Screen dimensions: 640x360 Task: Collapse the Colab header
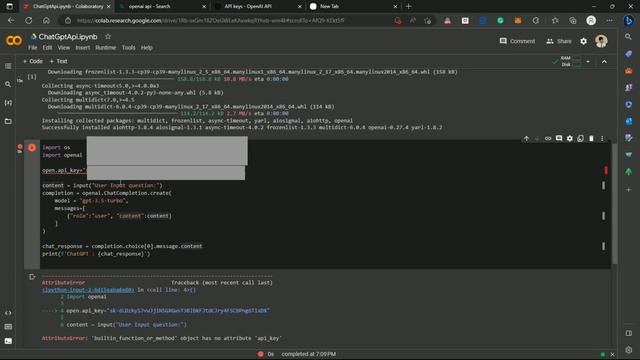click(x=604, y=62)
